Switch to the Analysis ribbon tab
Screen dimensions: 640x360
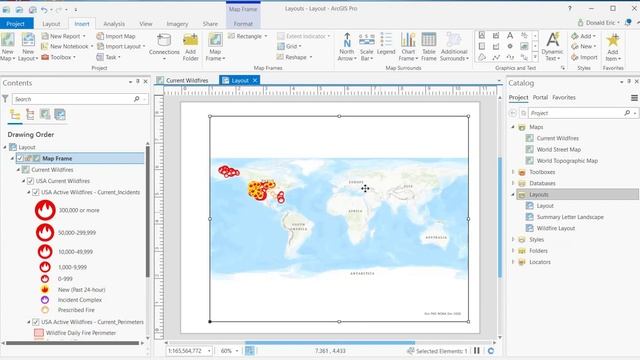click(114, 24)
